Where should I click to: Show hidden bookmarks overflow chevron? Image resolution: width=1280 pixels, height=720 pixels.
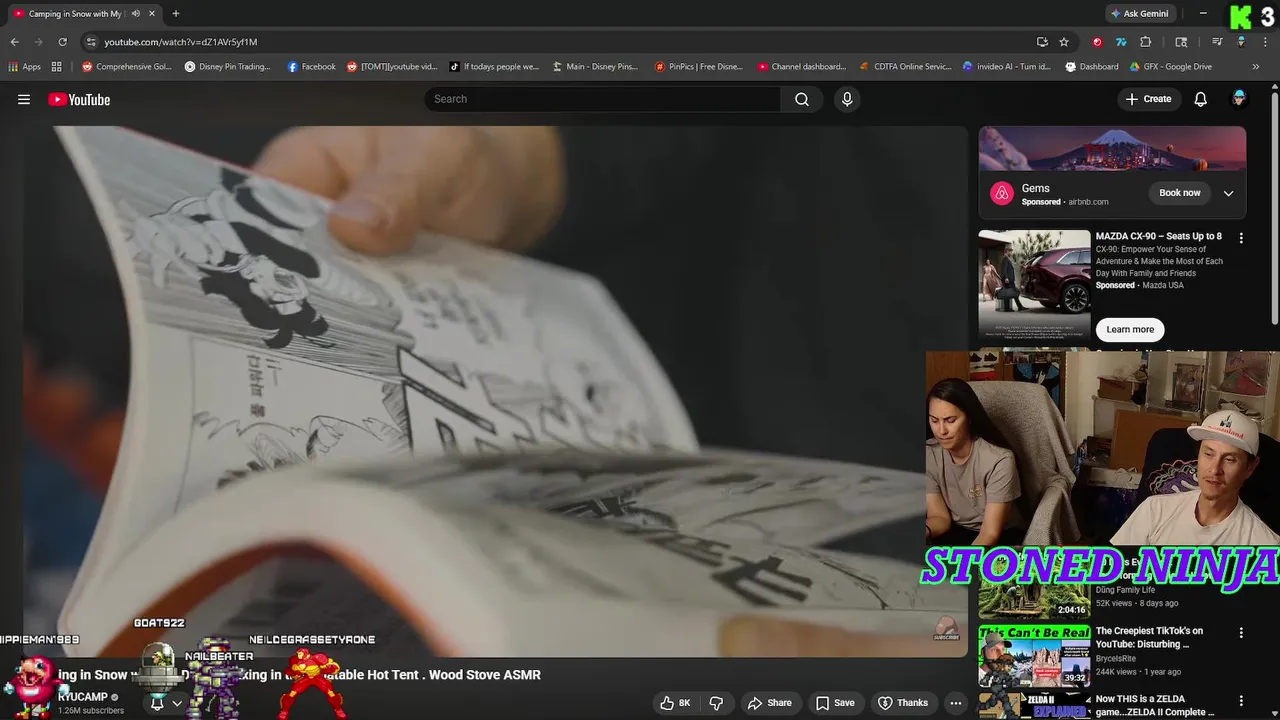(1256, 67)
